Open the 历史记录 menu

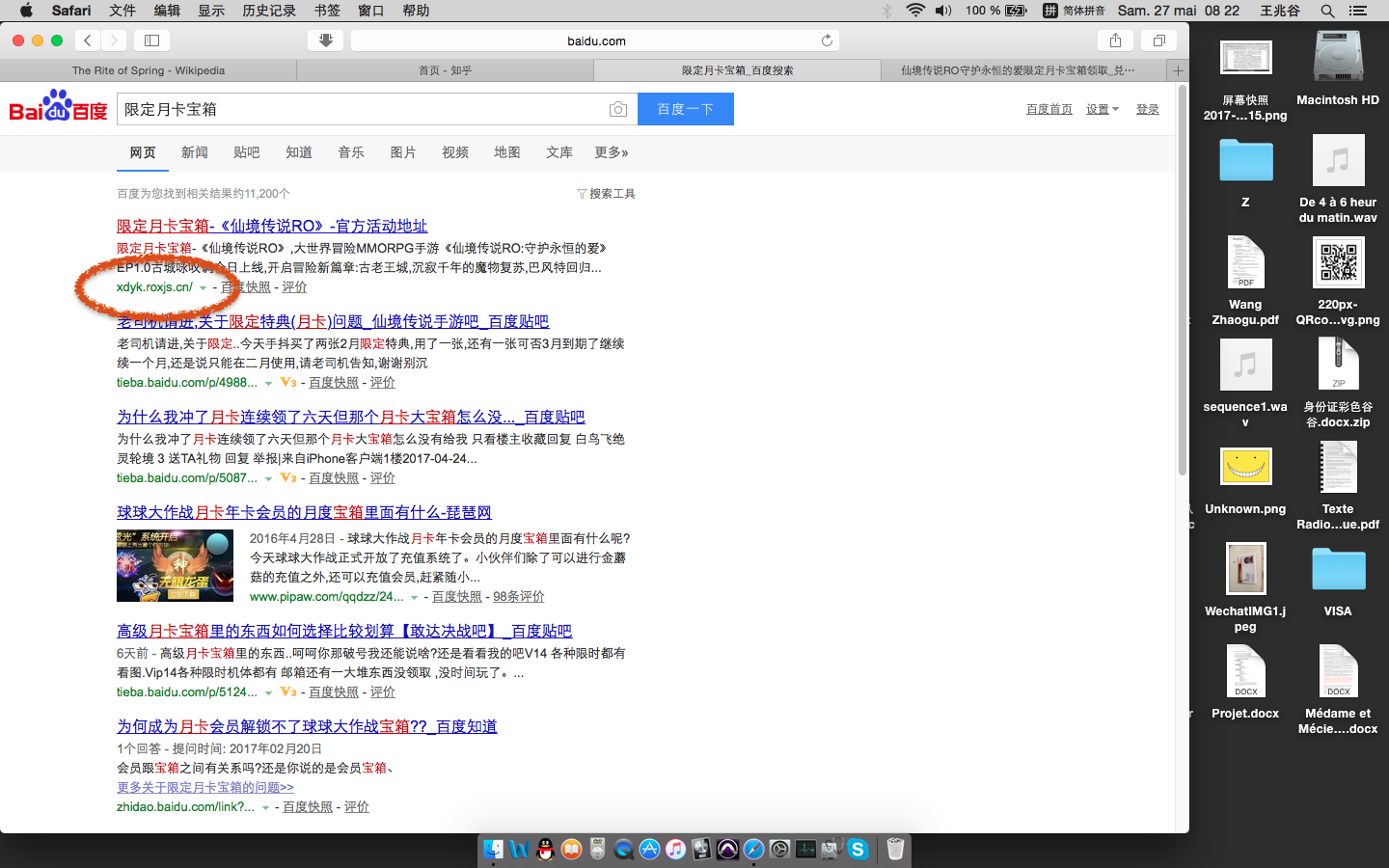point(269,11)
